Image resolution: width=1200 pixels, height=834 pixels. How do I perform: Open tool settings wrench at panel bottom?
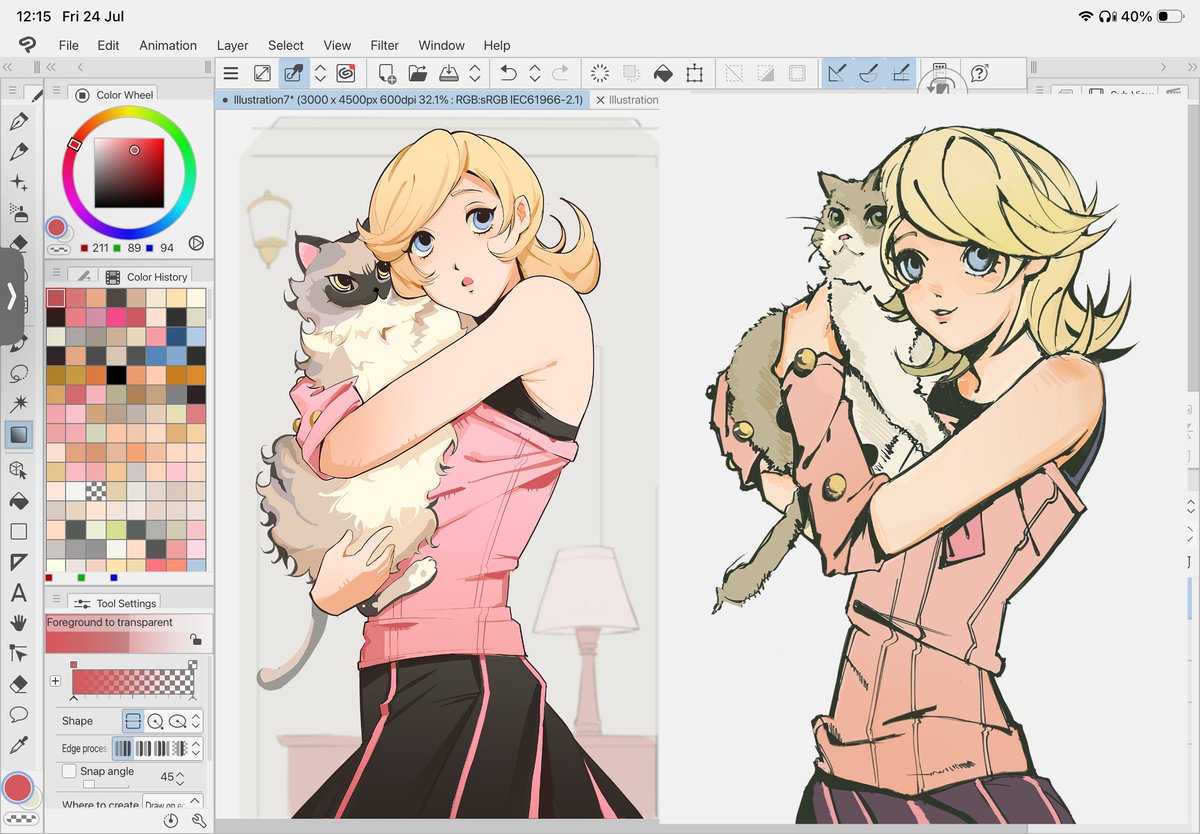pyautogui.click(x=197, y=821)
